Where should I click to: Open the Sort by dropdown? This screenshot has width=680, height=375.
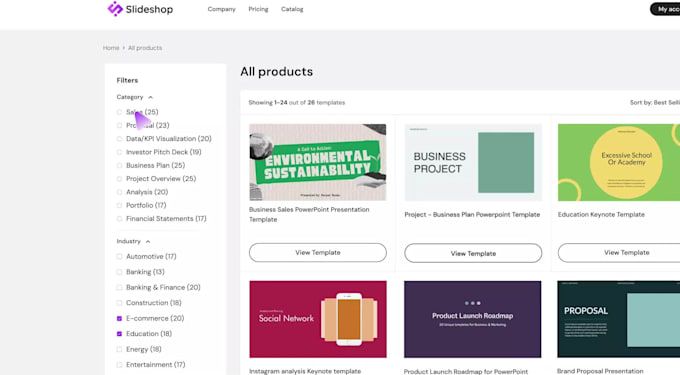click(654, 103)
